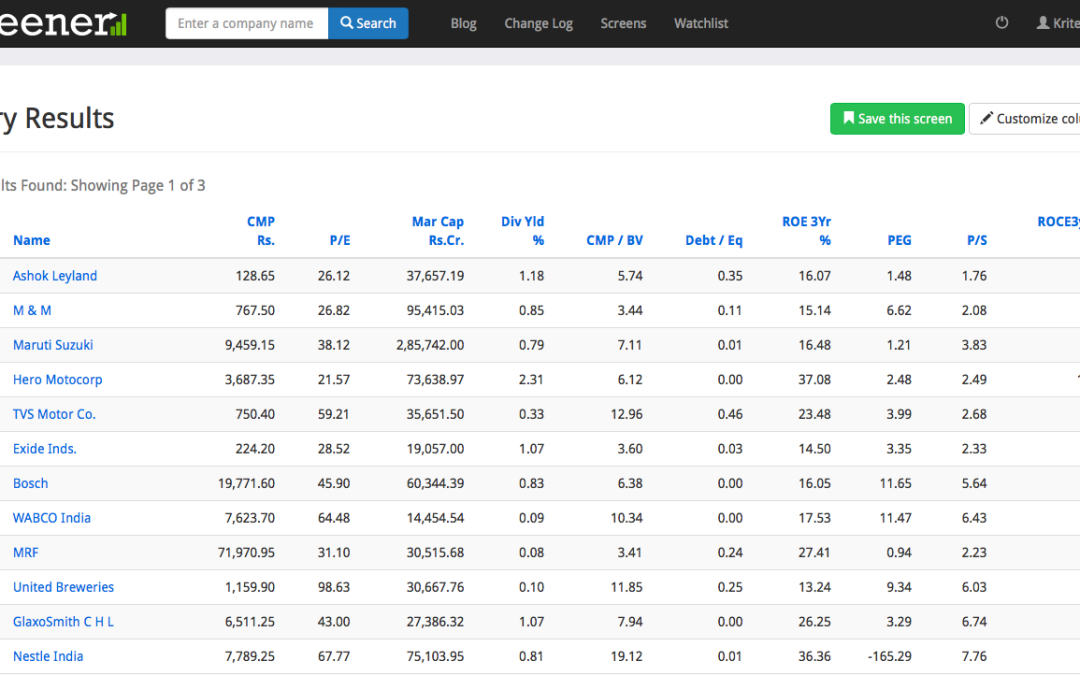The image size is (1080, 675).
Task: Open the United Breweries link
Action: pos(63,587)
